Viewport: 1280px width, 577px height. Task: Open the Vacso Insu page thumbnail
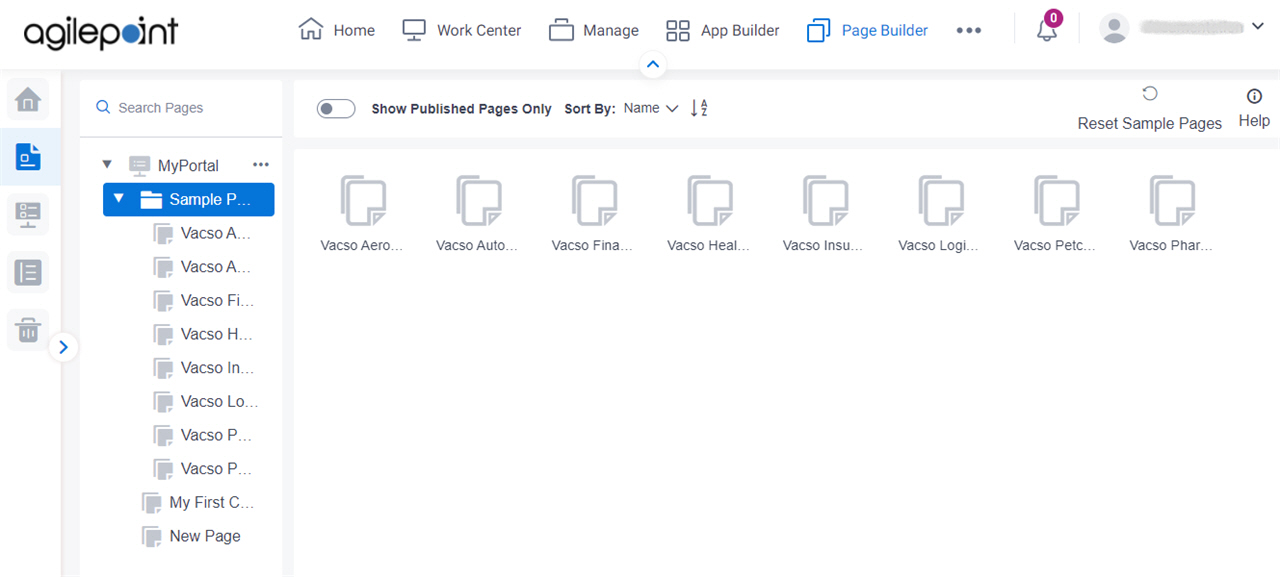pyautogui.click(x=825, y=200)
